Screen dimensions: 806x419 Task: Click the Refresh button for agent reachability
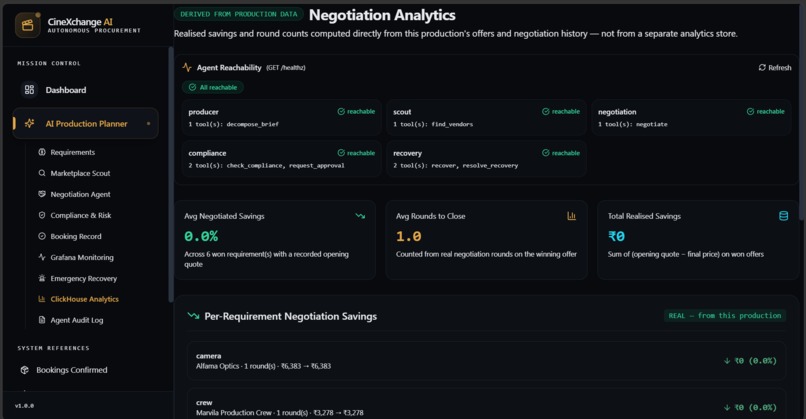(775, 67)
